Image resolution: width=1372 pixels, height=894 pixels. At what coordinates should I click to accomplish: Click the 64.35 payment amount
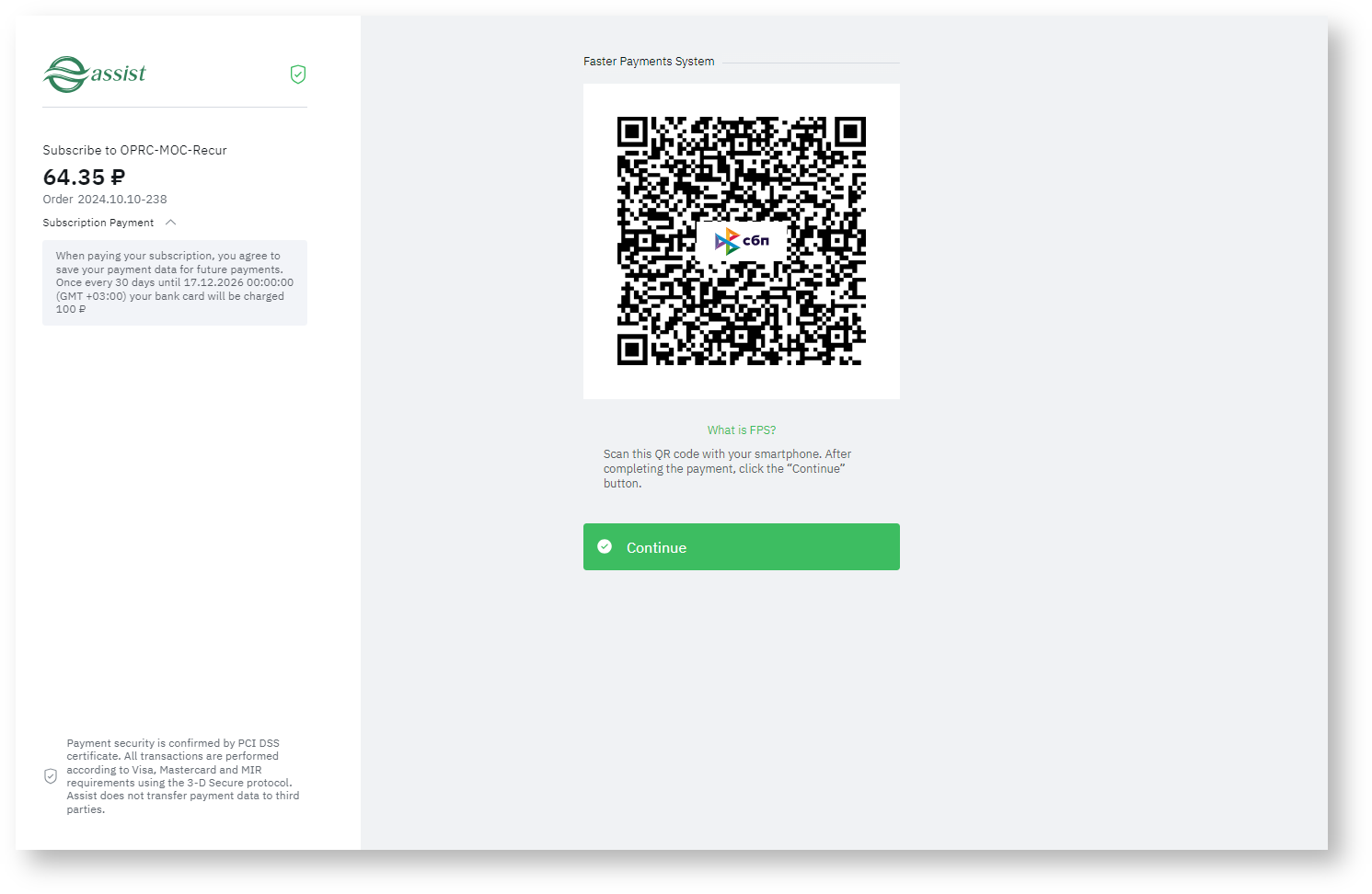[x=75, y=178]
